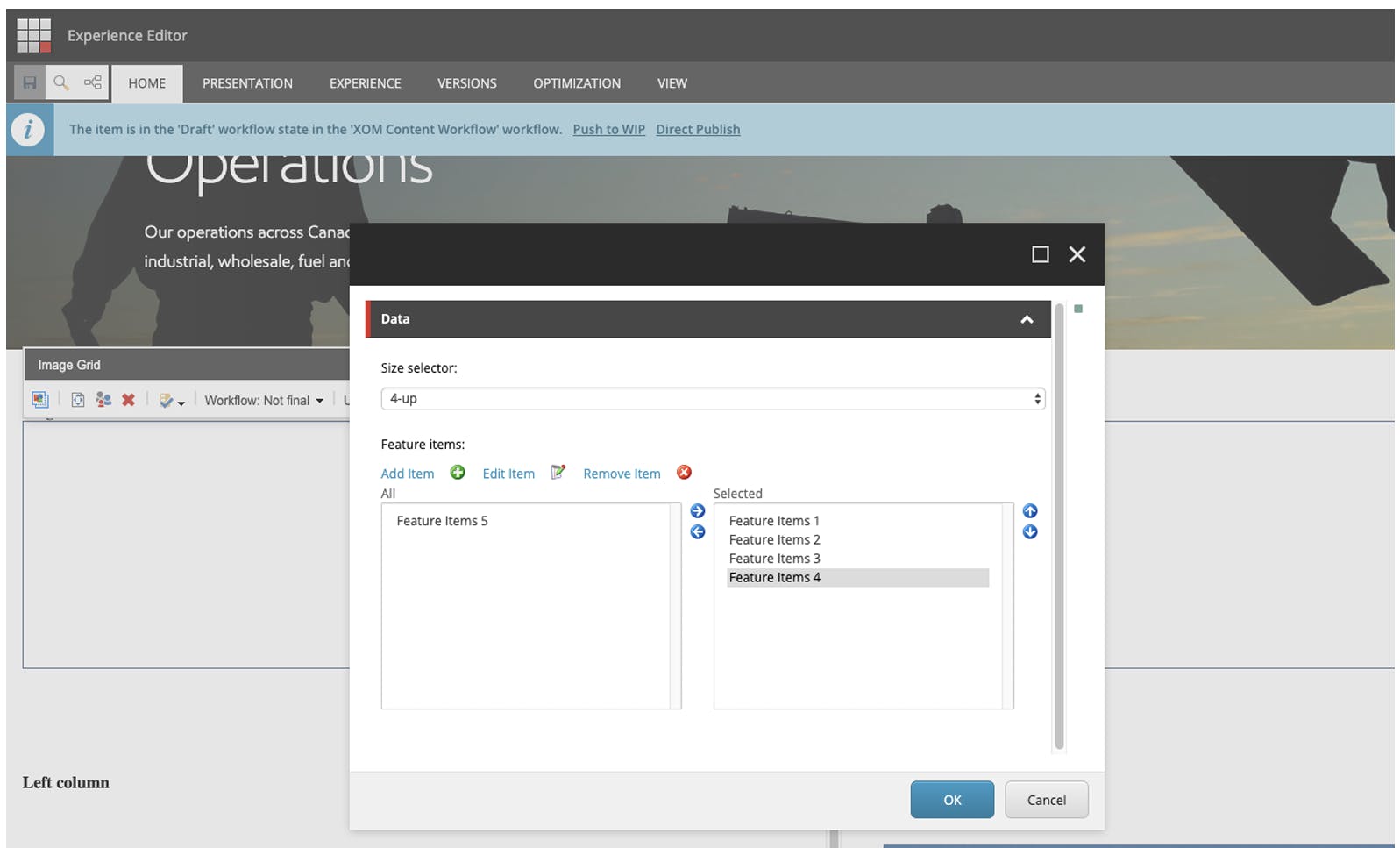Click the personalization people icon in Image Grid toolbar
This screenshot has width=1400, height=848.
103,400
